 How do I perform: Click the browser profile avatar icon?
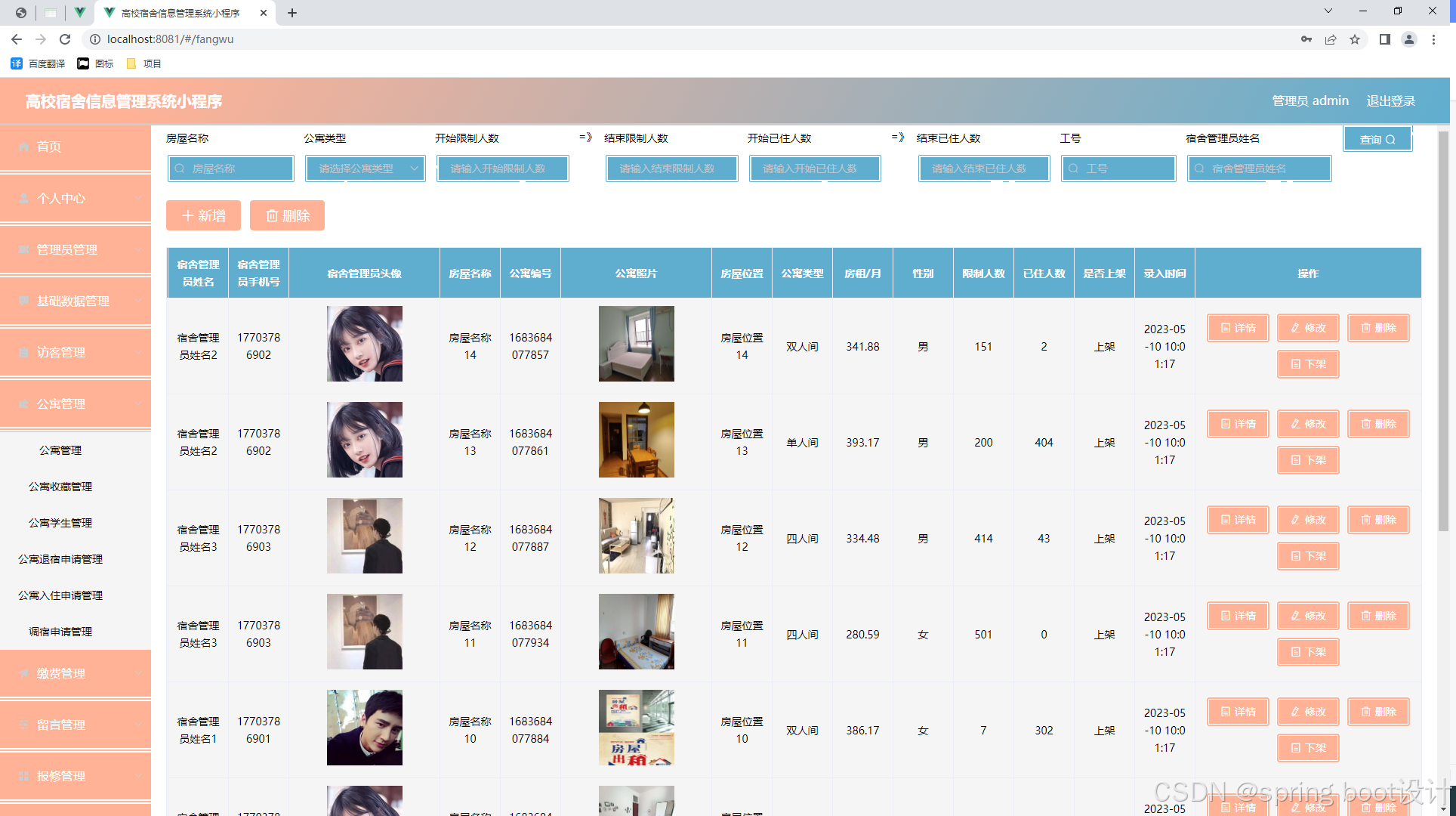(1408, 39)
